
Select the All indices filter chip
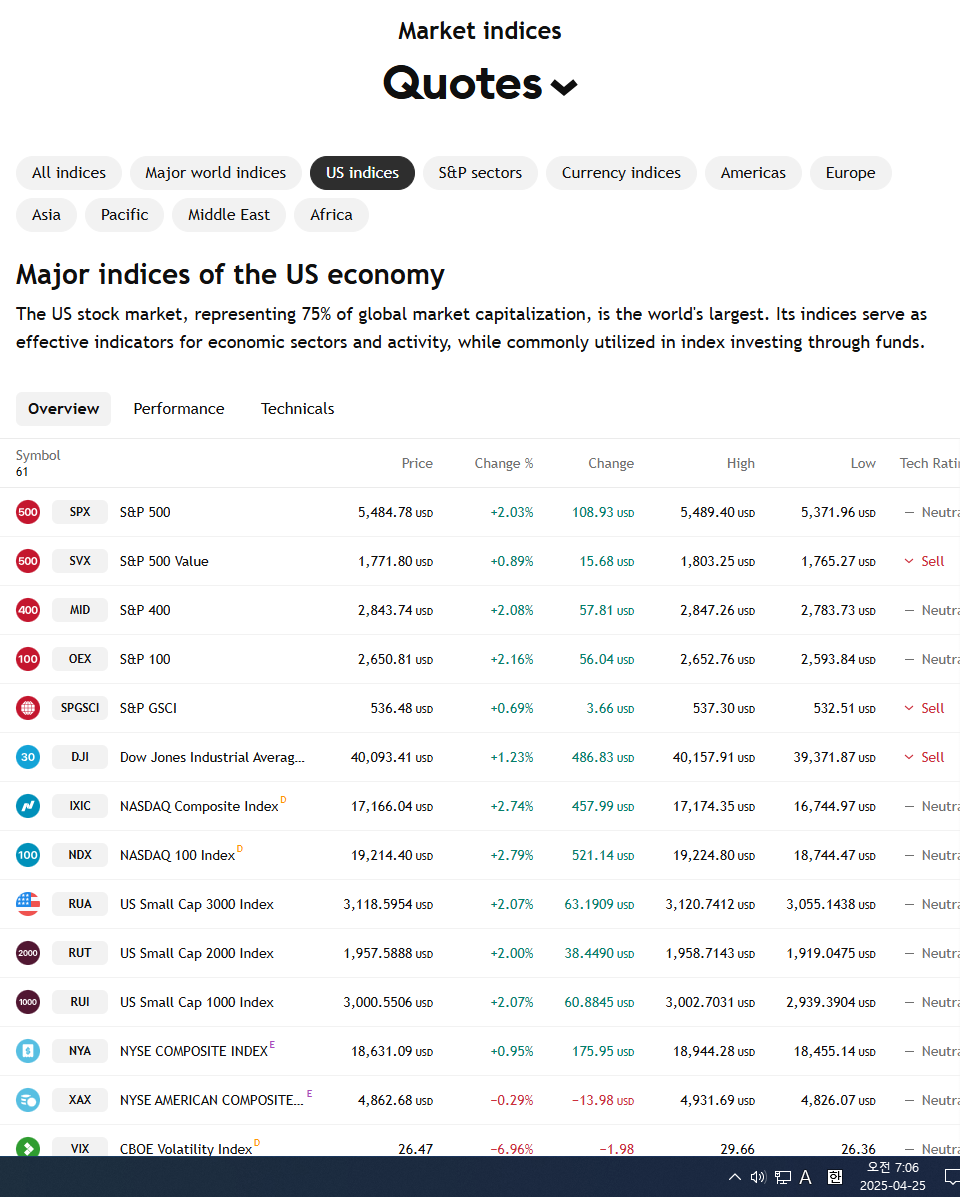point(69,173)
